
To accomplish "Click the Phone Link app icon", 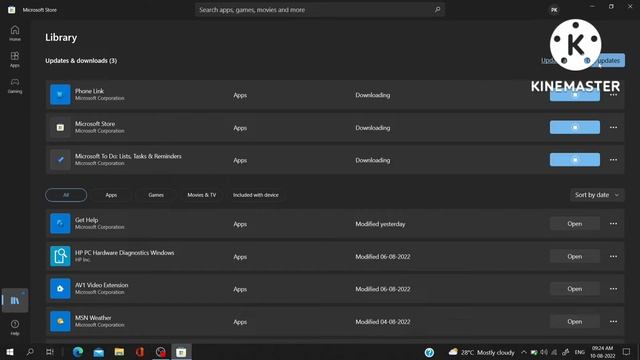I will pyautogui.click(x=60, y=95).
